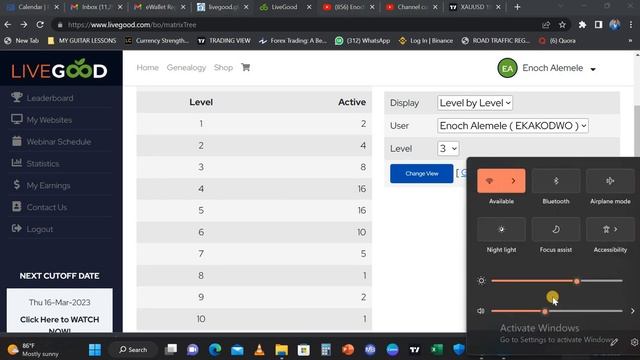The height and width of the screenshot is (360, 640).
Task: Open the sound output arrow beside volume
Action: tap(632, 311)
